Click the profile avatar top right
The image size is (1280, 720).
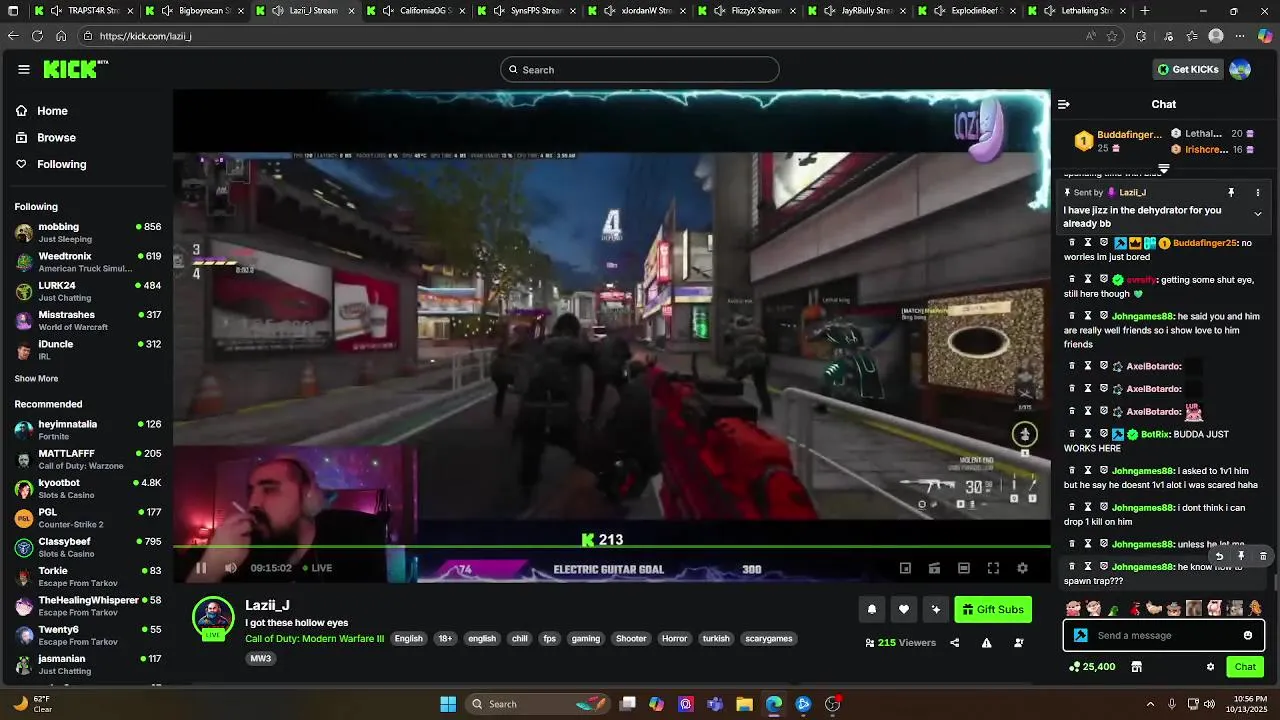click(x=1240, y=69)
